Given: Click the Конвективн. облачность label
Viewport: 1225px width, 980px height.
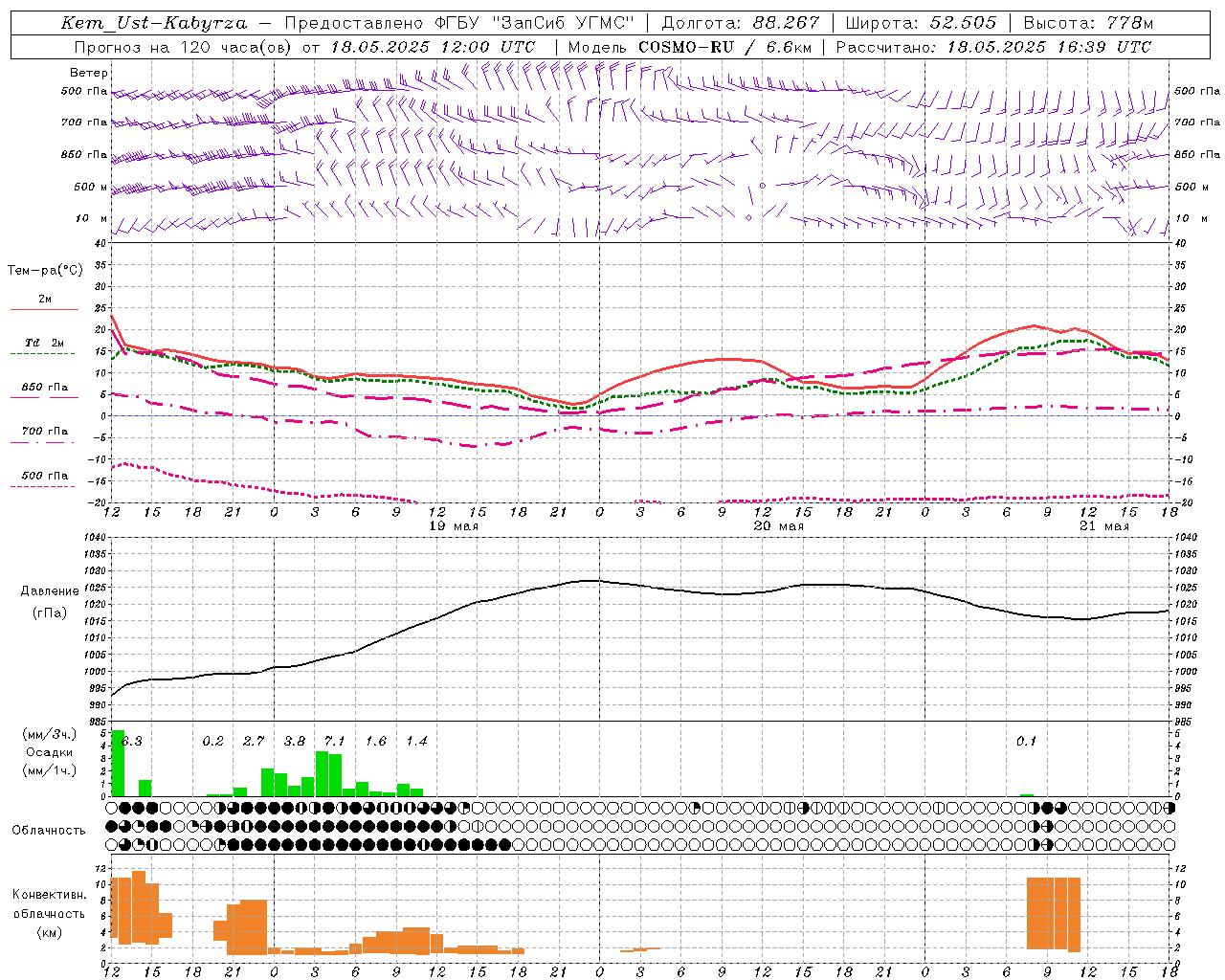Looking at the screenshot, I should click(49, 904).
